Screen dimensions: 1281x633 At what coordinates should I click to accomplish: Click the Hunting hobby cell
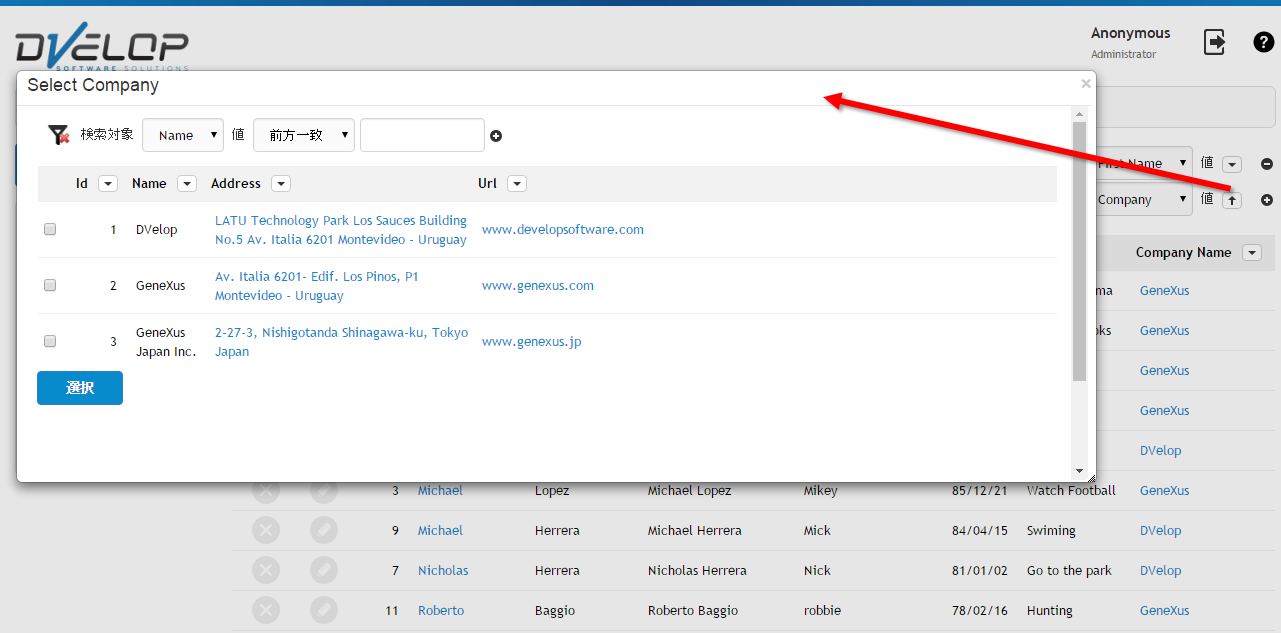pos(1050,611)
